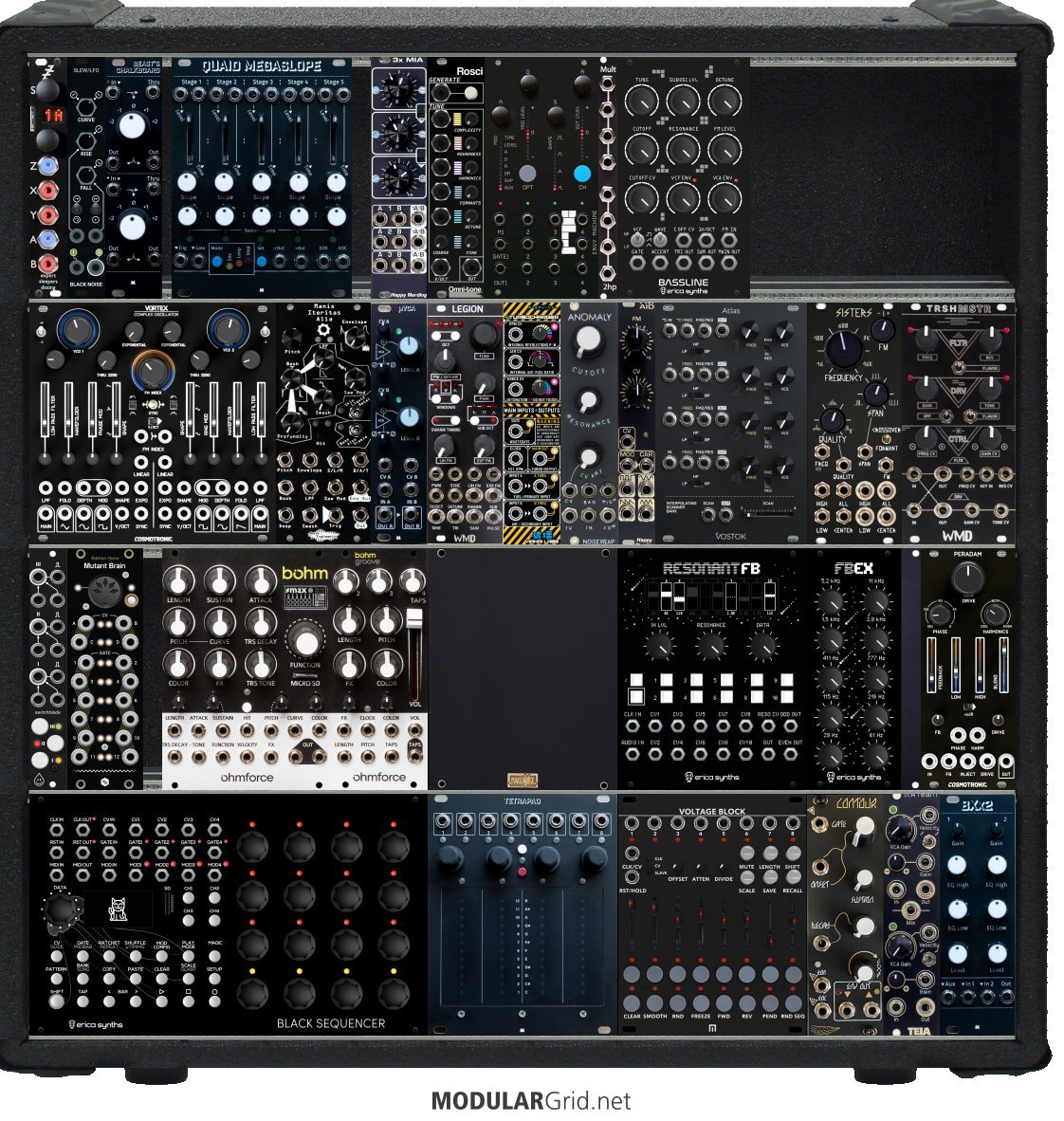Click the FBEX 11 kHz knob
1064x1121 pixels.
(x=876, y=600)
